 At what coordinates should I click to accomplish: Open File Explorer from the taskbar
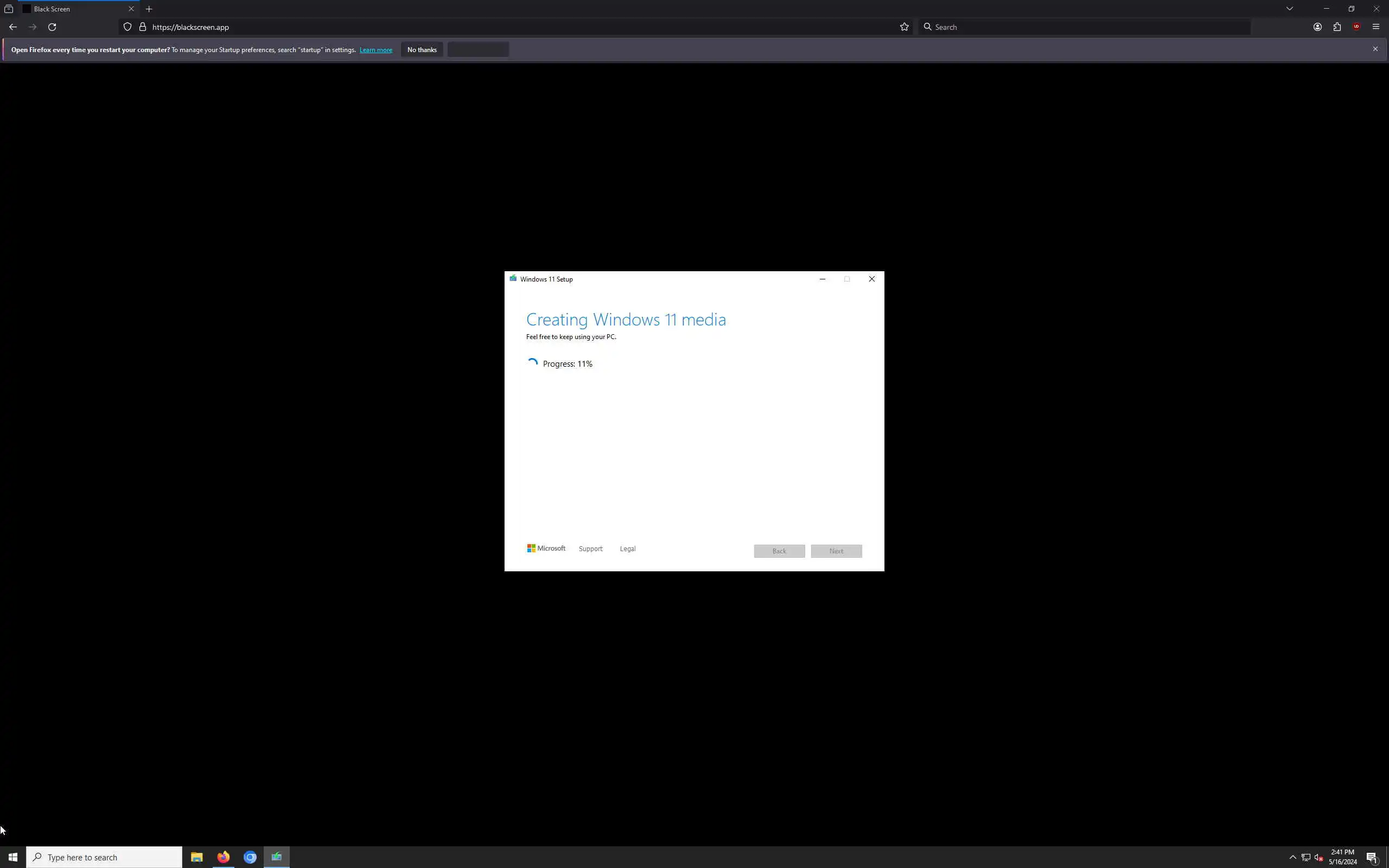(x=196, y=857)
